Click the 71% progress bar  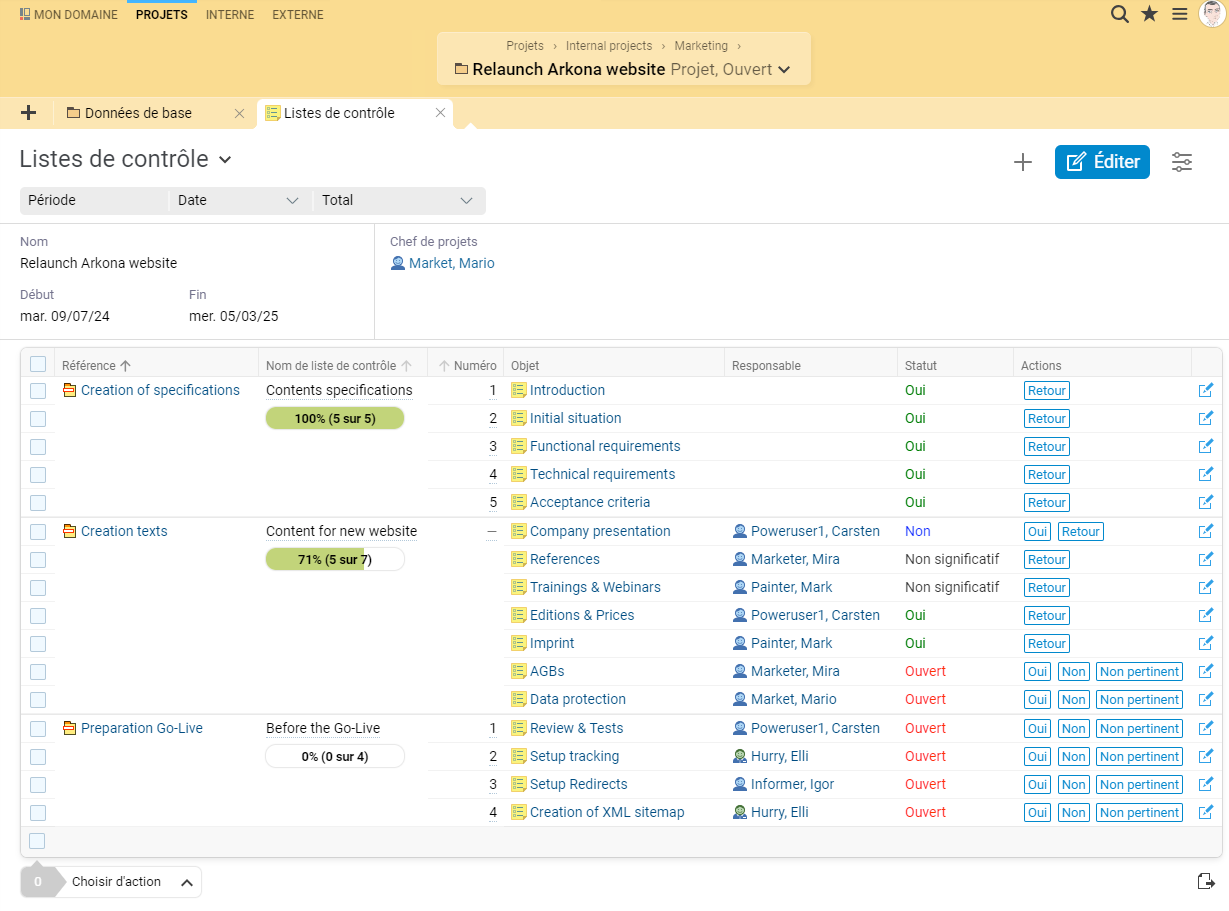[335, 559]
